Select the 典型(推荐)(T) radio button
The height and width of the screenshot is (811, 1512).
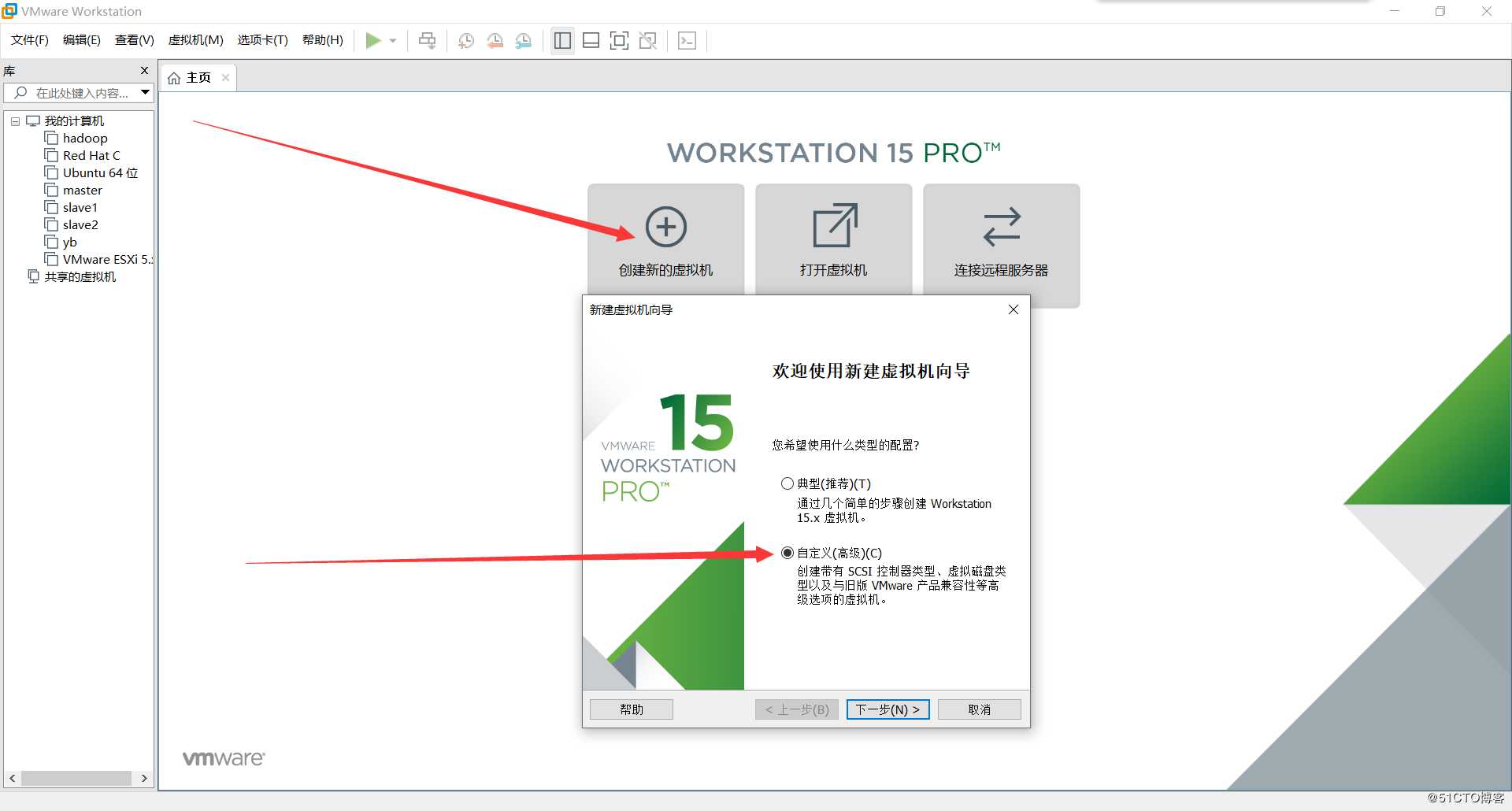[787, 483]
